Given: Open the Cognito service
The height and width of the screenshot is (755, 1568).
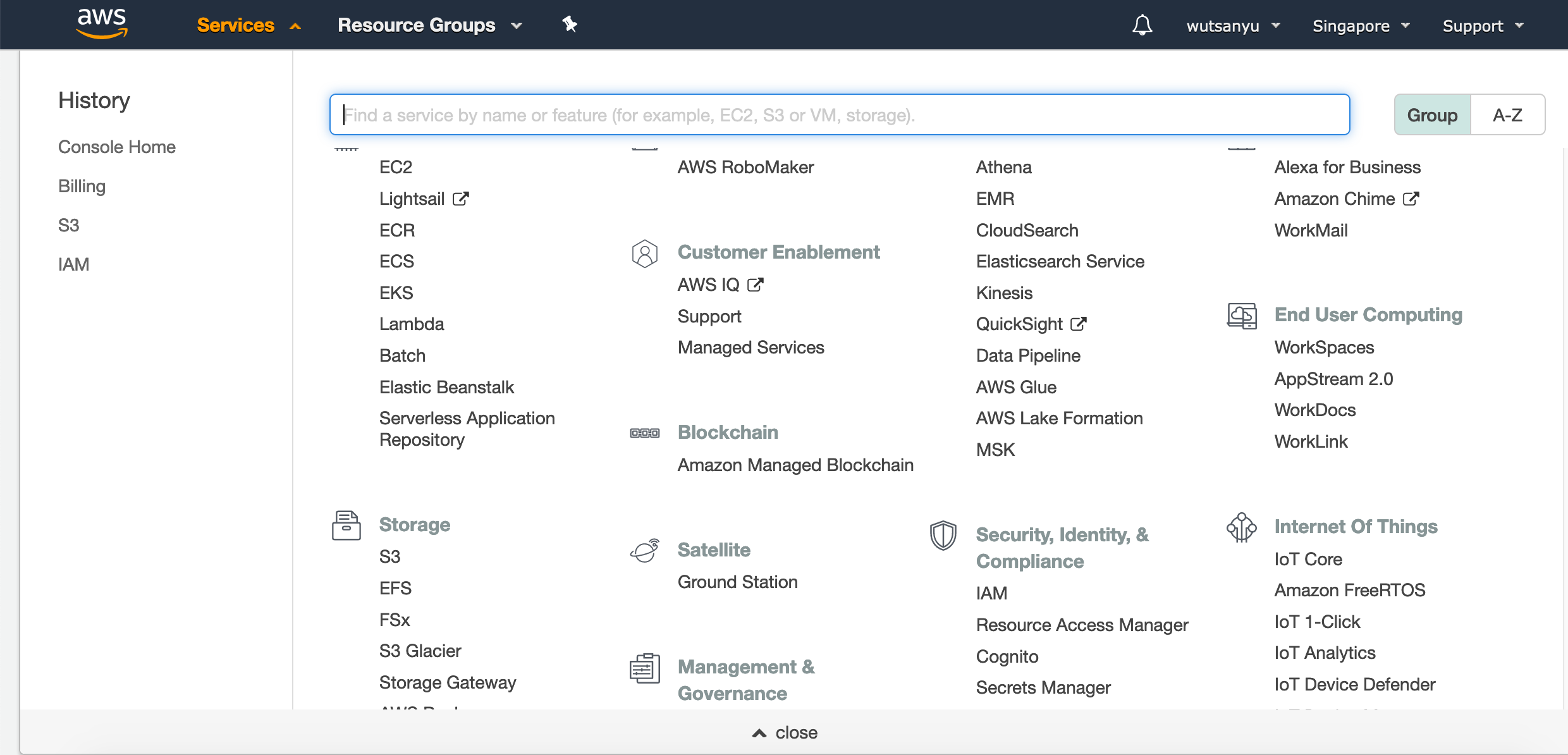Looking at the screenshot, I should click(1007, 656).
